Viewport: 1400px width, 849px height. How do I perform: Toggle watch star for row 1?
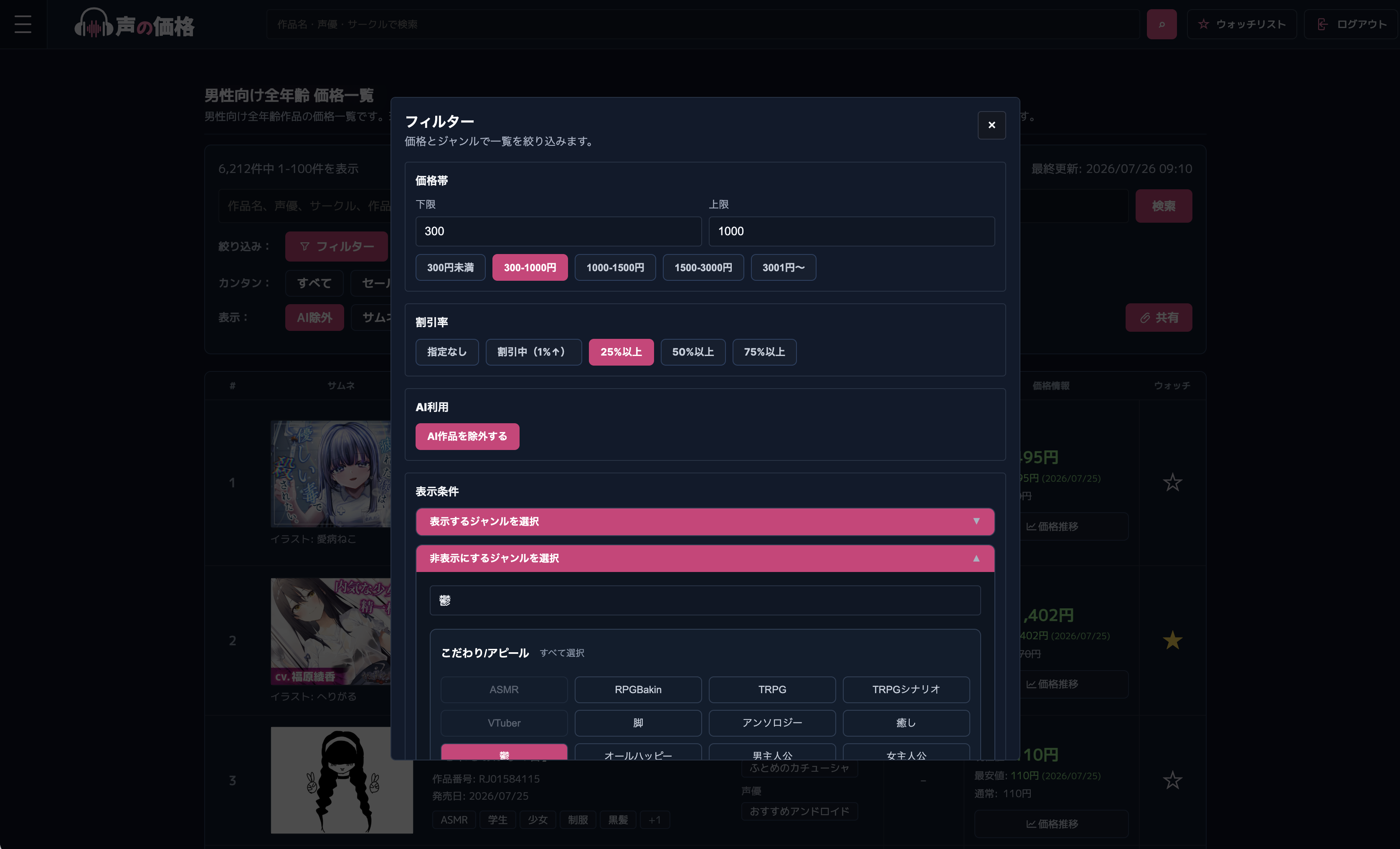coord(1172,483)
